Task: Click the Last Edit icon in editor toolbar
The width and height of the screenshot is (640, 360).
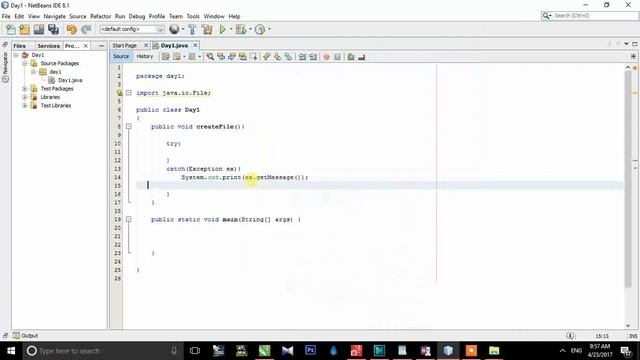Action: point(165,57)
